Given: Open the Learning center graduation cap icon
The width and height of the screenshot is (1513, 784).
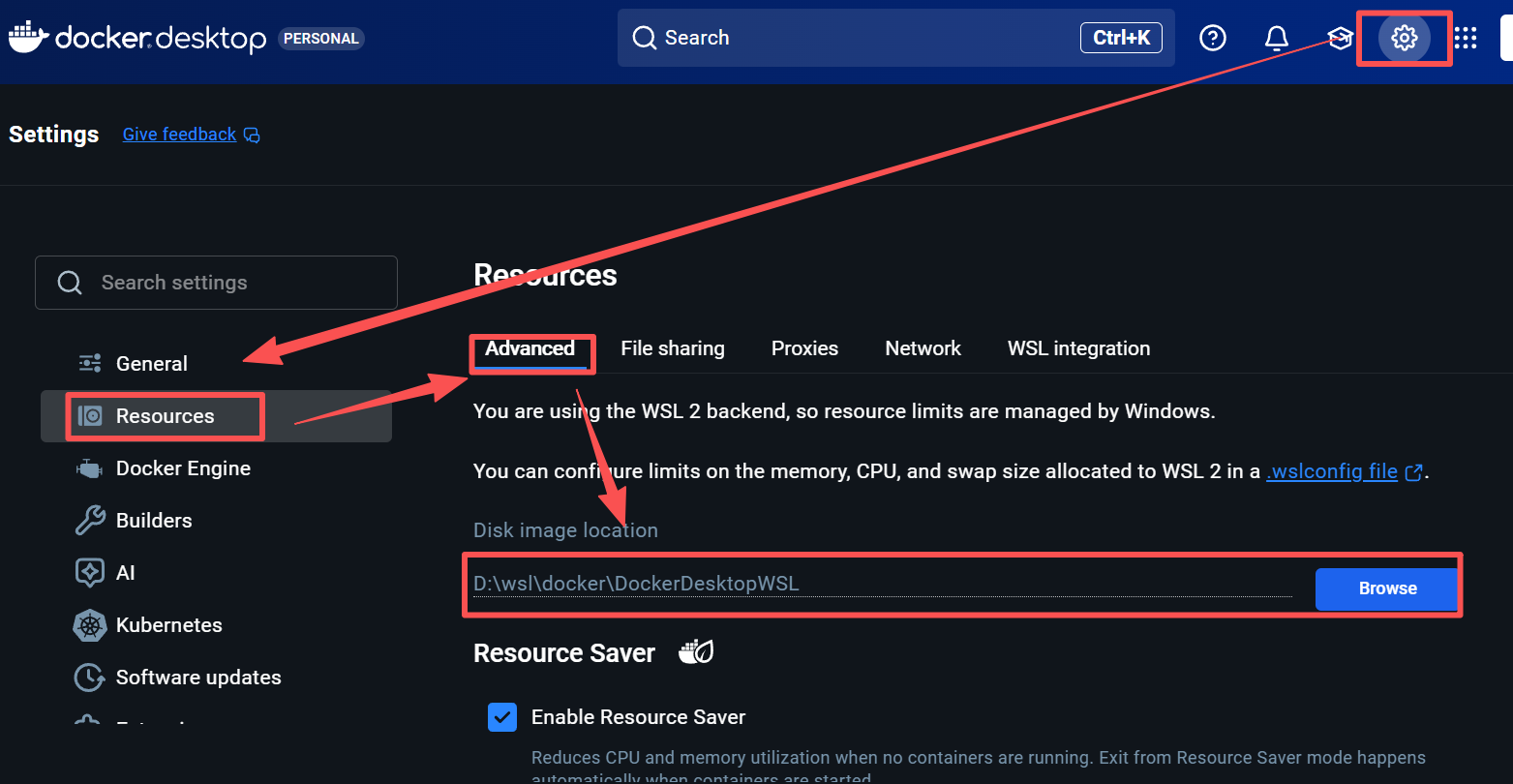Looking at the screenshot, I should click(x=1340, y=39).
